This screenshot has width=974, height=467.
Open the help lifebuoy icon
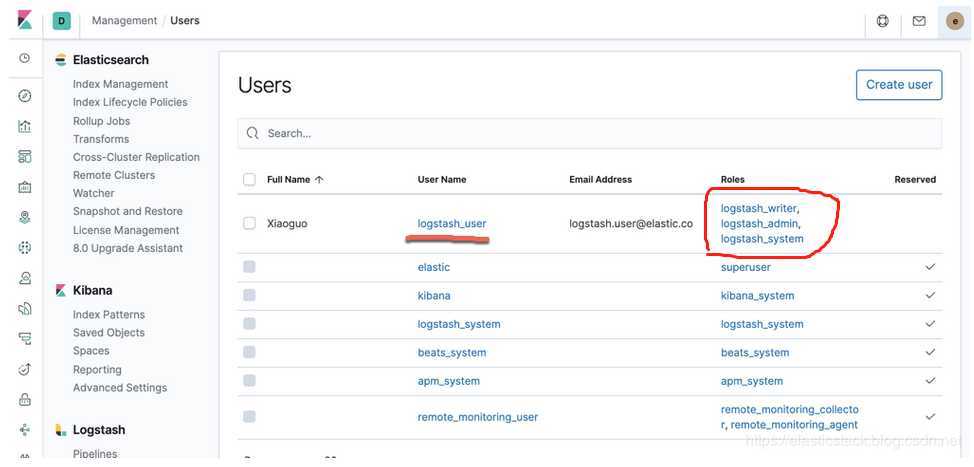(x=882, y=20)
